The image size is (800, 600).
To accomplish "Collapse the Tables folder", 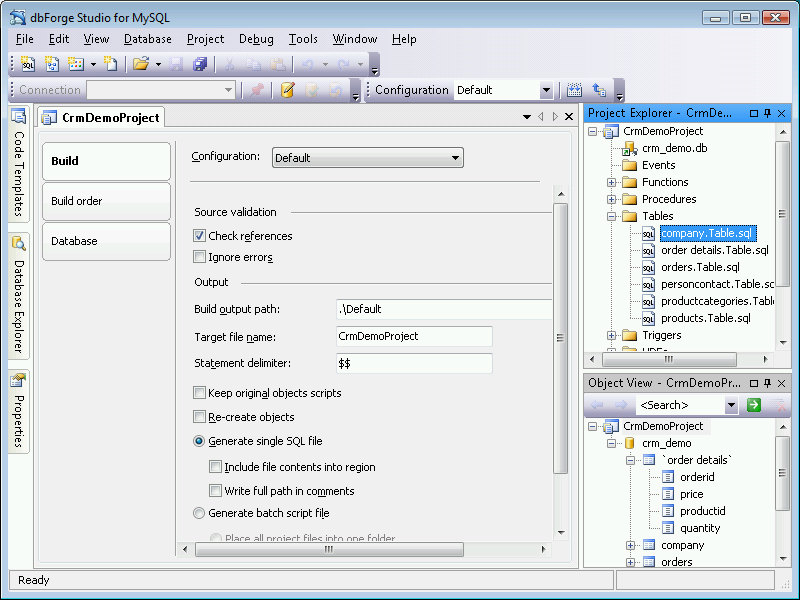I will [x=611, y=216].
